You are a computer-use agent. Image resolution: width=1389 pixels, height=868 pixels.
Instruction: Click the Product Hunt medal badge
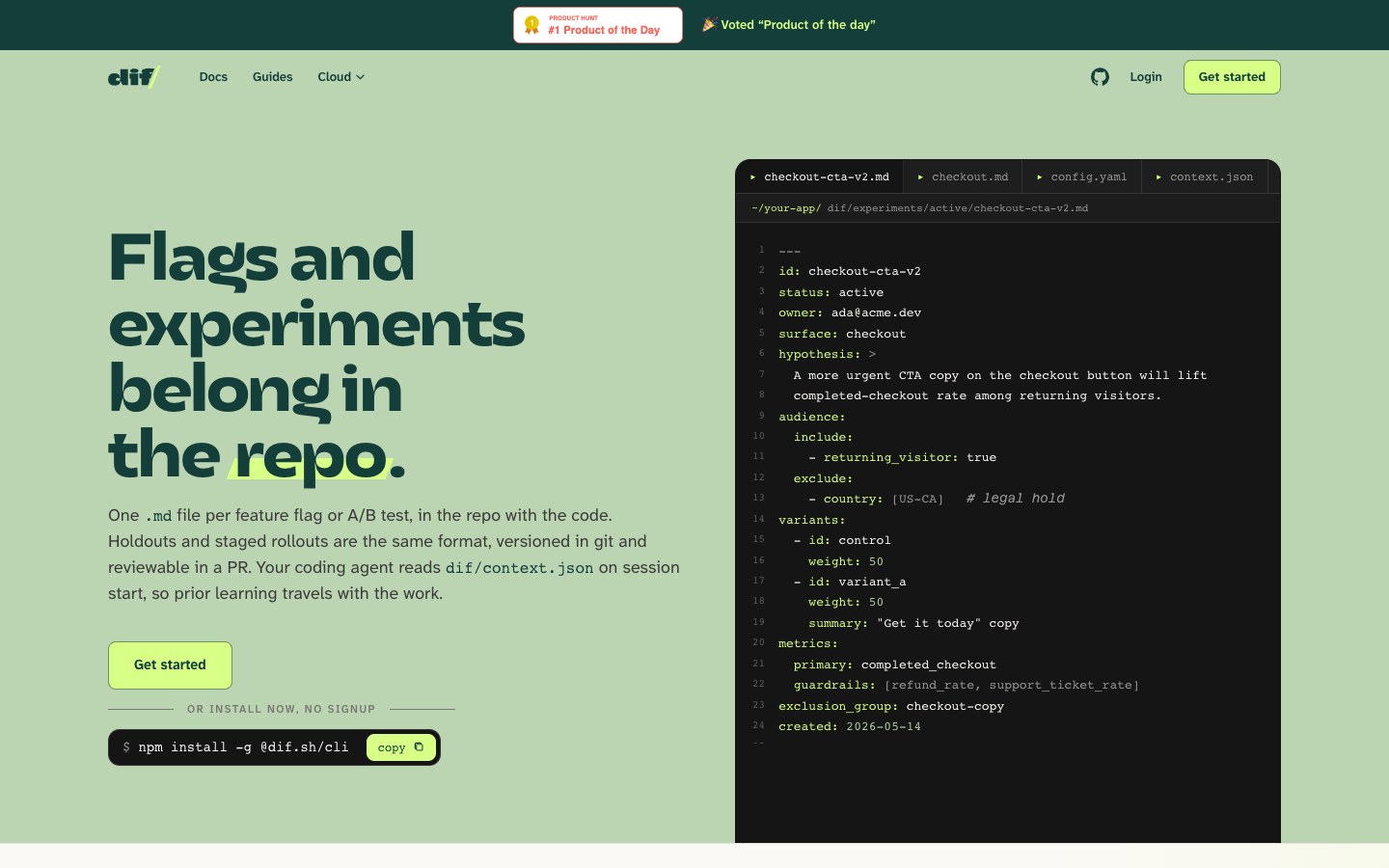point(531,25)
